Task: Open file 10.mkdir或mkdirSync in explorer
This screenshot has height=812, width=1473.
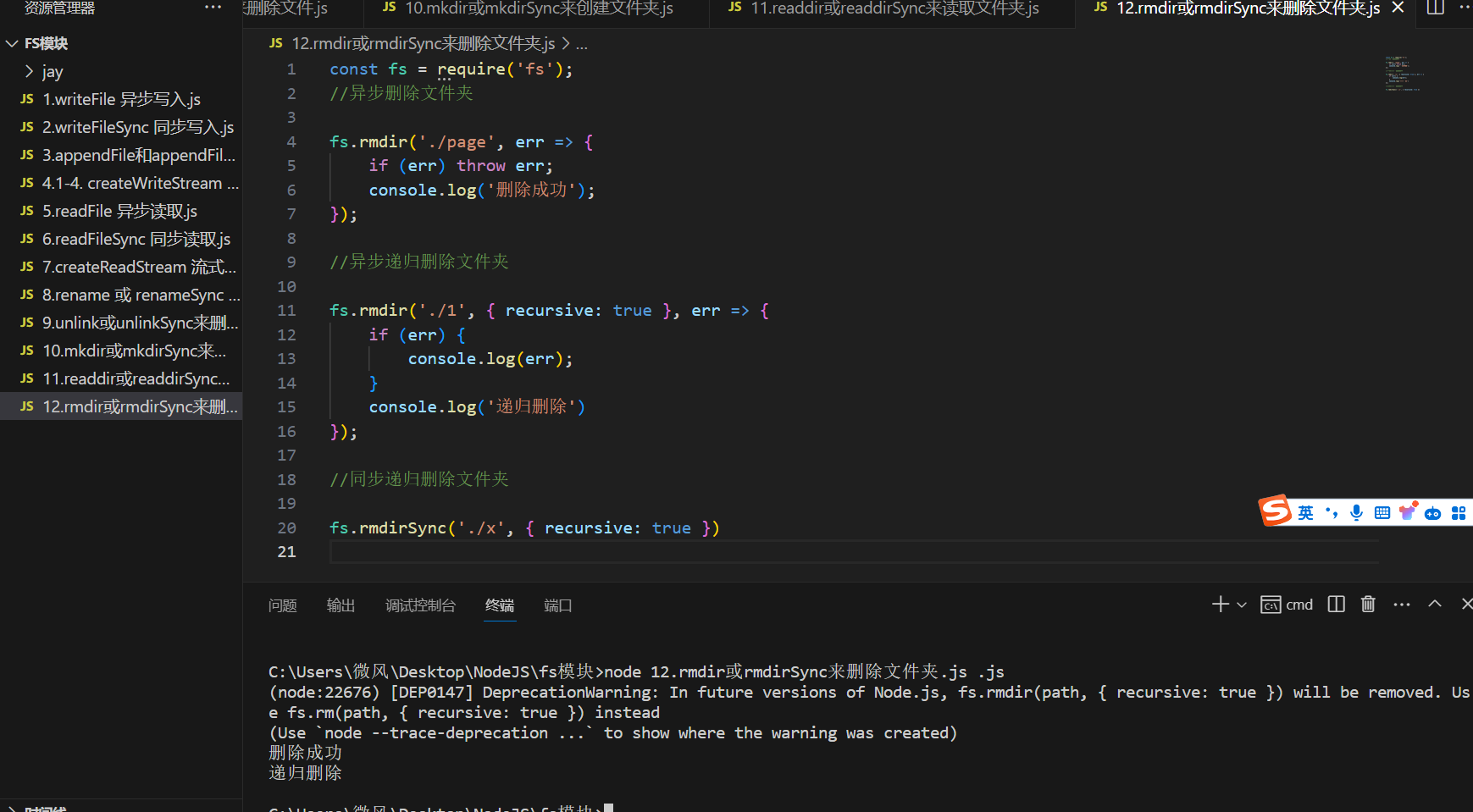Action: pyautogui.click(x=121, y=351)
